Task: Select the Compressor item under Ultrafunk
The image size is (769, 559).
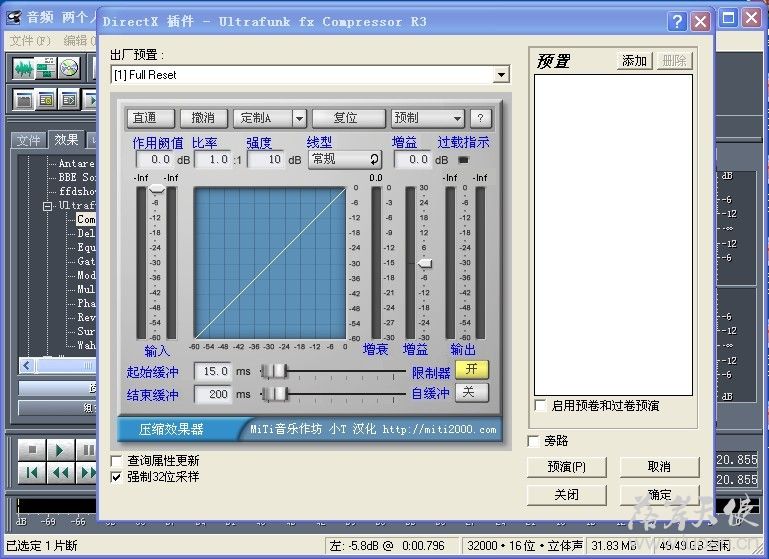Action: (86, 219)
